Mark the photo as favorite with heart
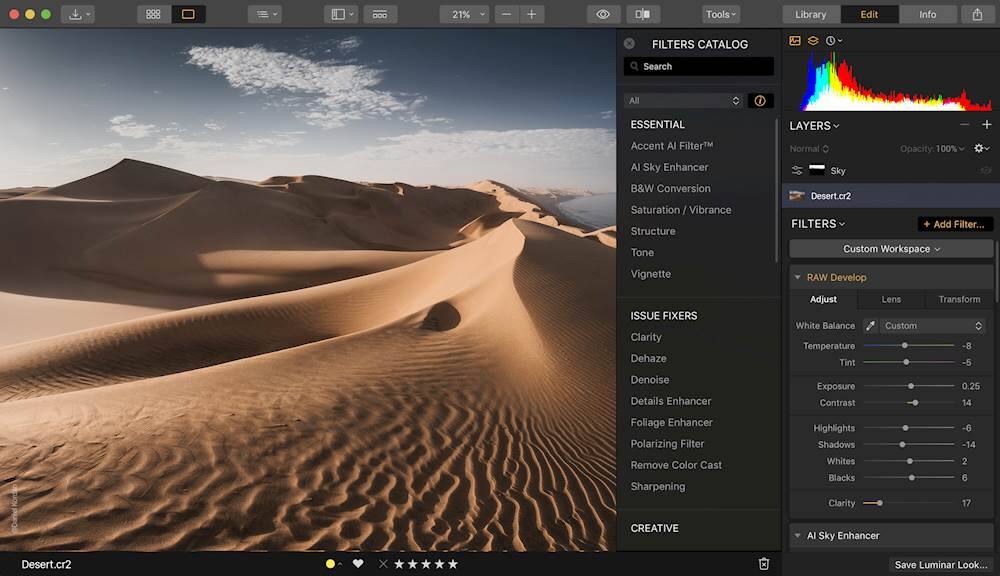This screenshot has width=1000, height=576. [x=358, y=564]
